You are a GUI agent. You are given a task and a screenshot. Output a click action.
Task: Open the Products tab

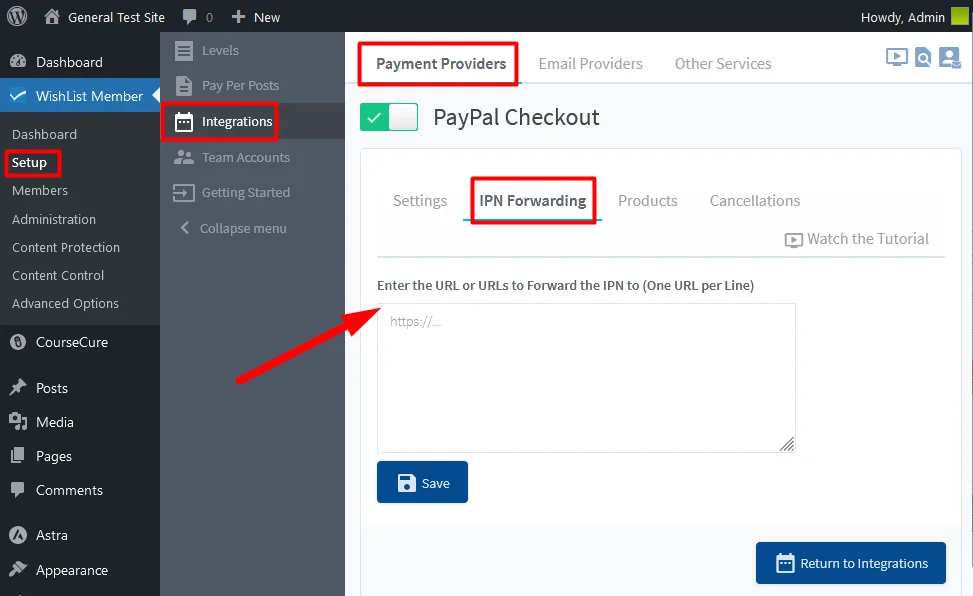647,201
